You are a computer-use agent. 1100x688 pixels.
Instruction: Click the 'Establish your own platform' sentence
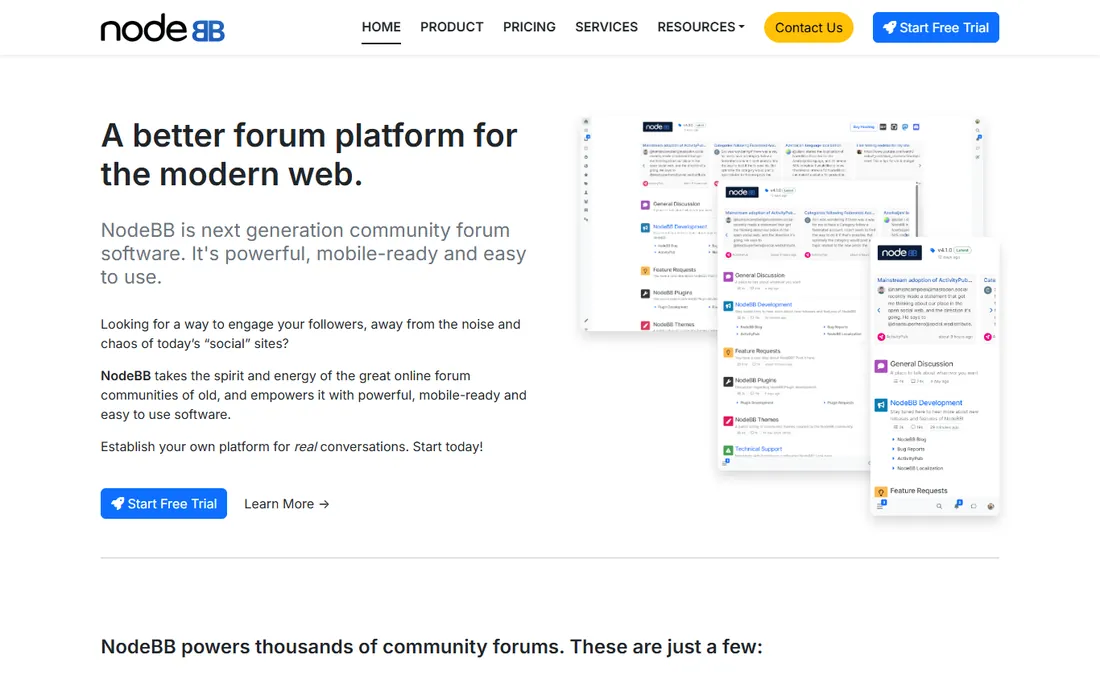click(292, 447)
